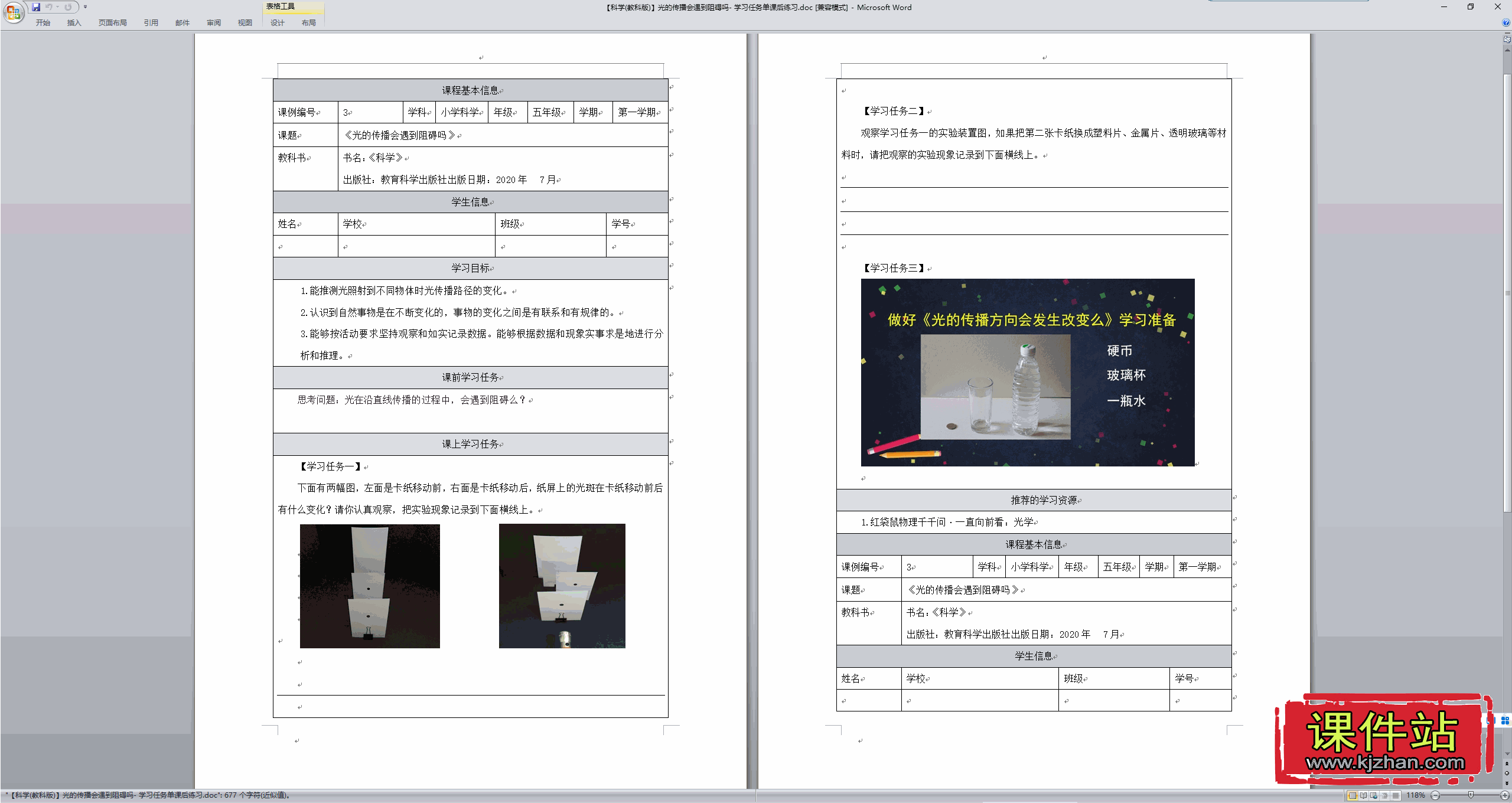Click the 《光的传播会遇到阻碍吗》 title cell on left page

click(x=503, y=135)
